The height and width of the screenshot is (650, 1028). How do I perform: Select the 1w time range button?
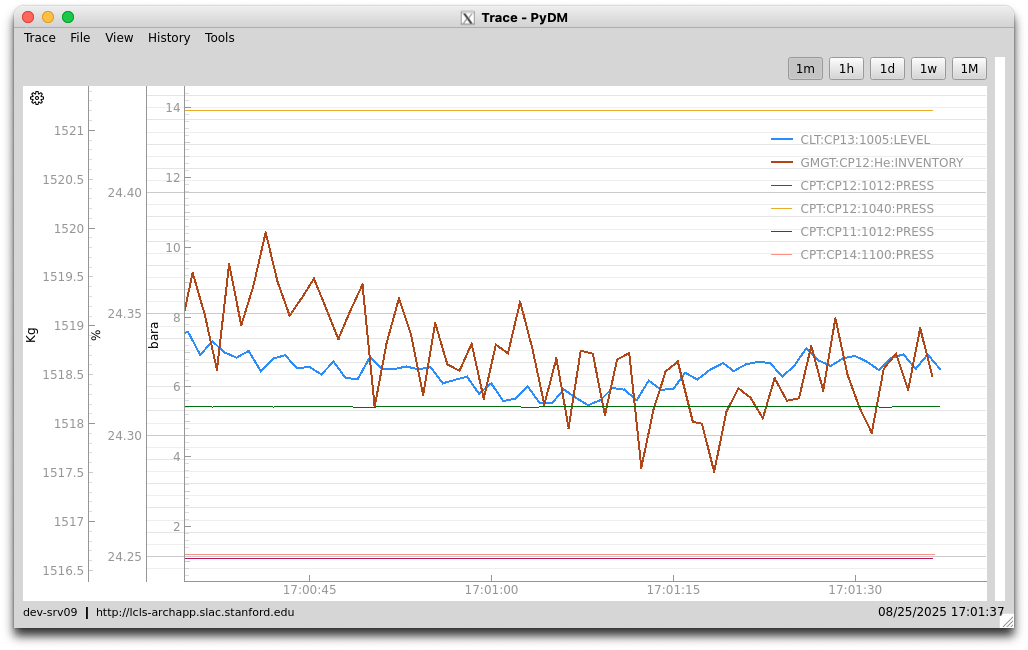[x=928, y=68]
